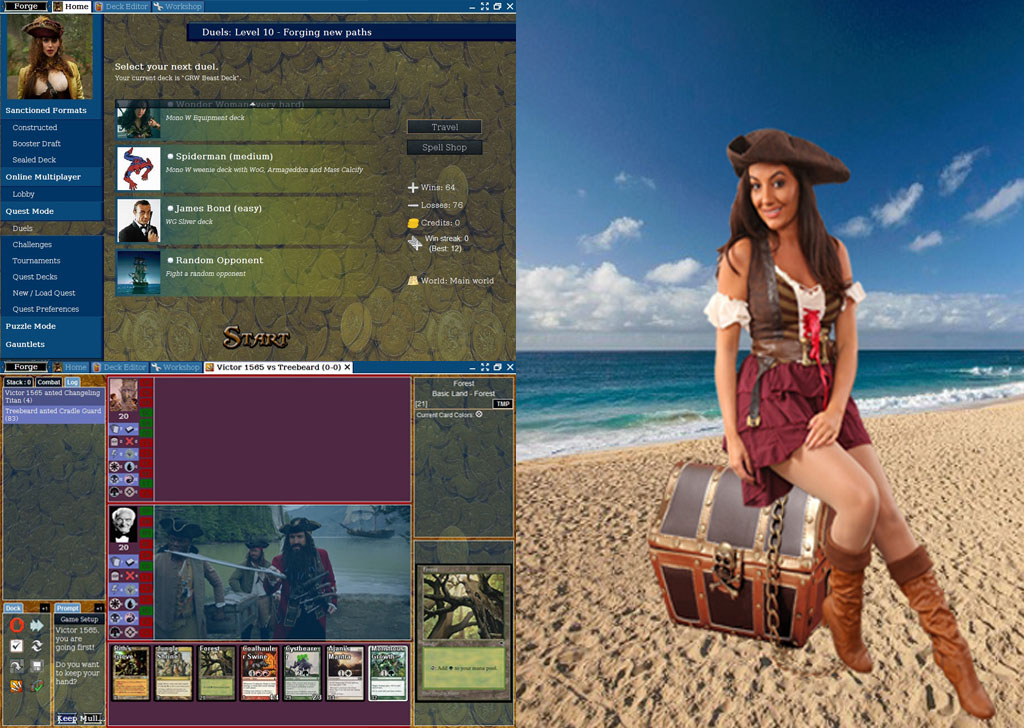Screen dimensions: 1024x728
Task: Collapse the Online Multiplayer sidebar group
Action: tap(52, 177)
